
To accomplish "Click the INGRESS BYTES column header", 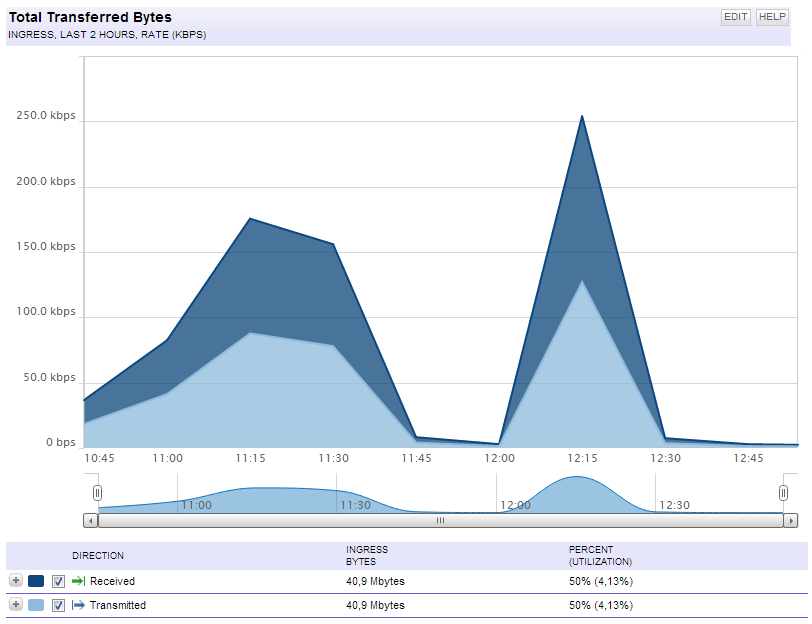I will 367,556.
